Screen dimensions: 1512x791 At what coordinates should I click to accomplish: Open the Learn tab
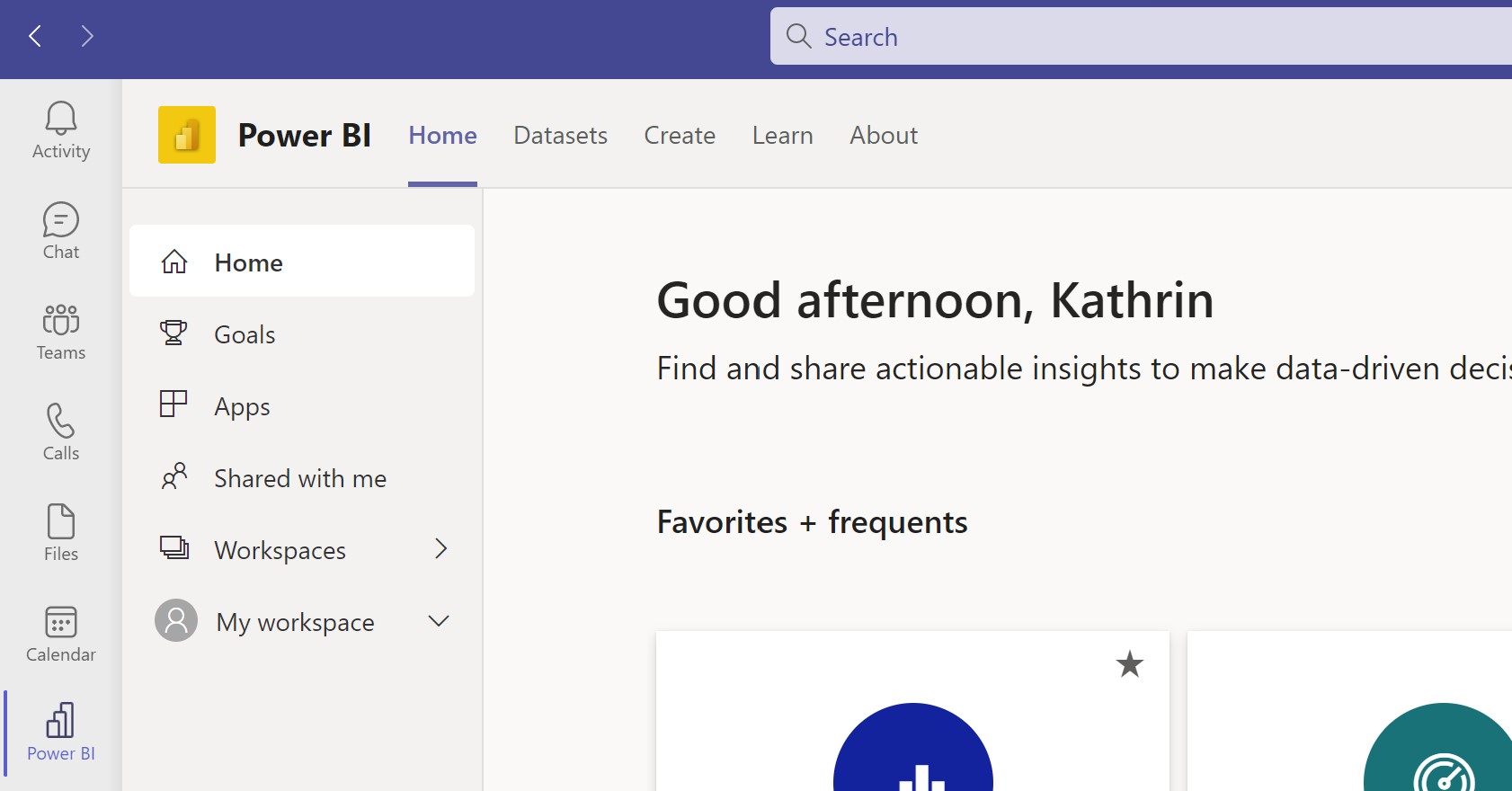(782, 135)
